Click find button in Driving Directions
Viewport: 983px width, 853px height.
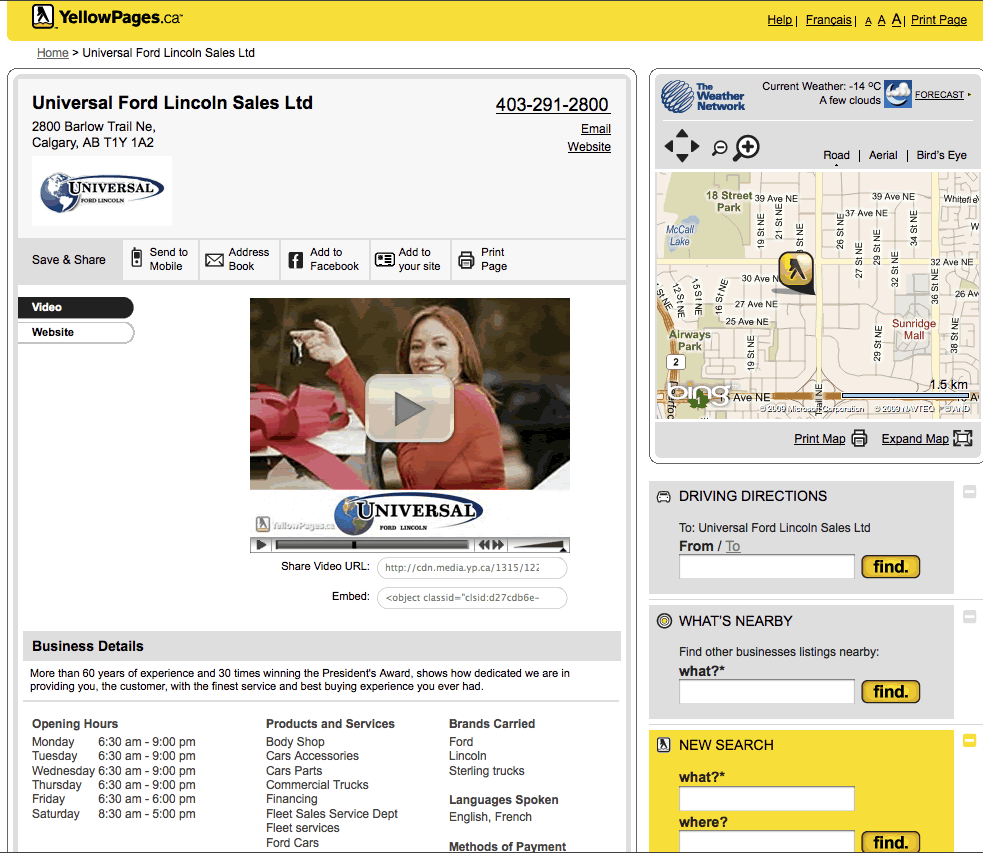[890, 567]
